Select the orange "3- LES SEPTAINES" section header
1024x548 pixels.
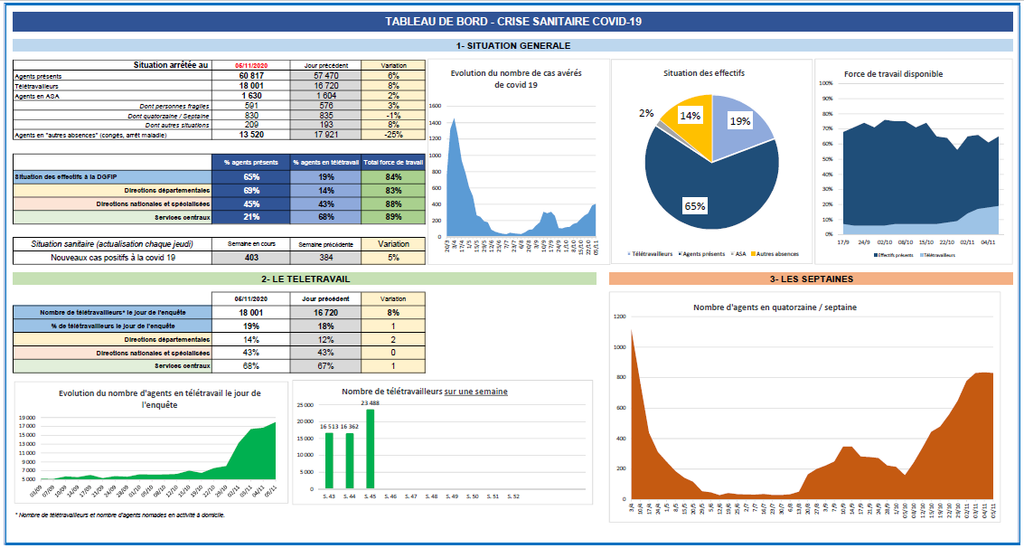tap(808, 279)
